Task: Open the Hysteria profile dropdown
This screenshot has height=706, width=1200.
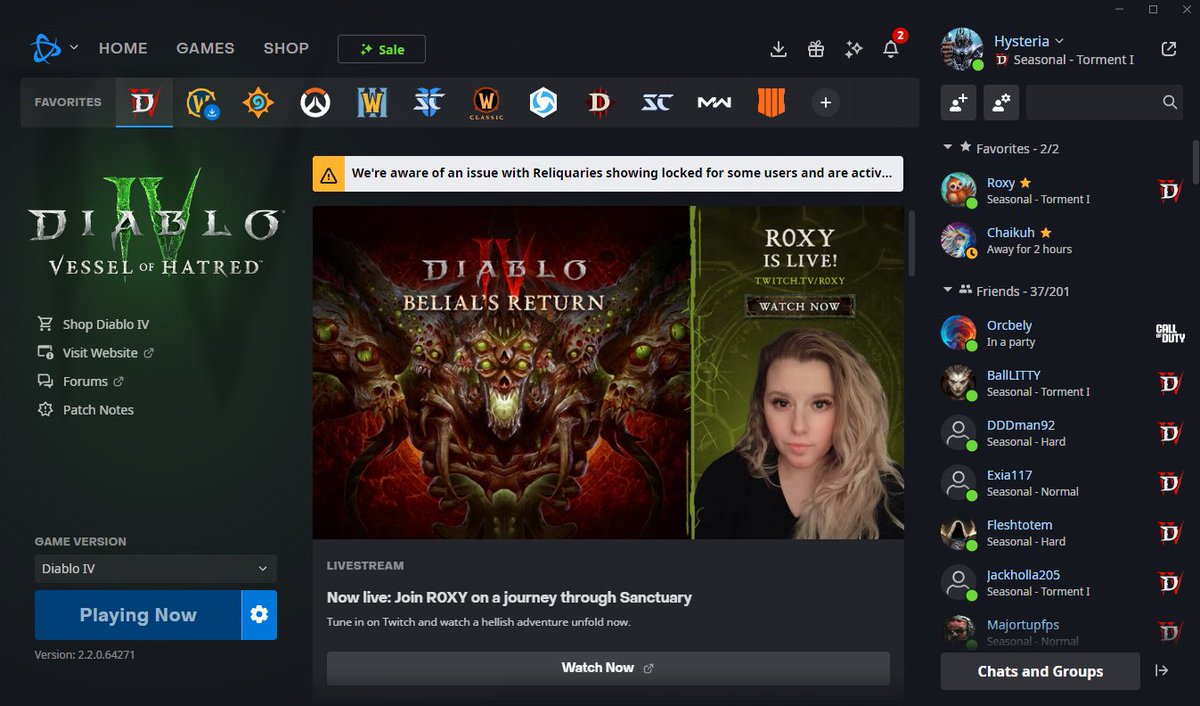Action: [x=1060, y=41]
